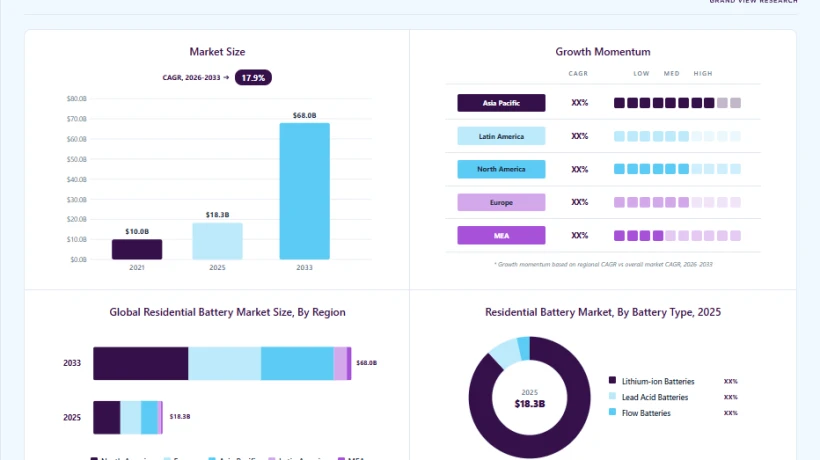Click the '2025' label of the stacked bar
Screen dimensions: 820x460
[x=72, y=417]
